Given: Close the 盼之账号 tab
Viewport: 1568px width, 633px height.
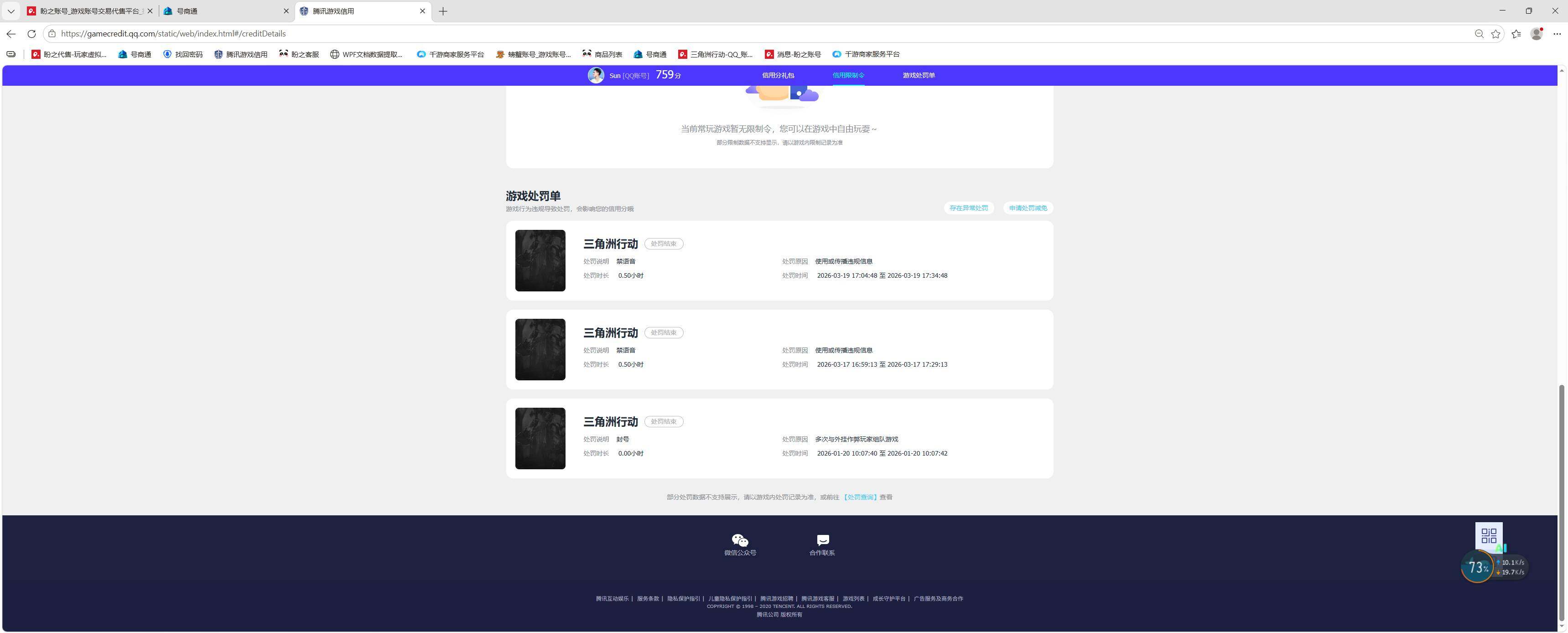Looking at the screenshot, I should pos(150,11).
